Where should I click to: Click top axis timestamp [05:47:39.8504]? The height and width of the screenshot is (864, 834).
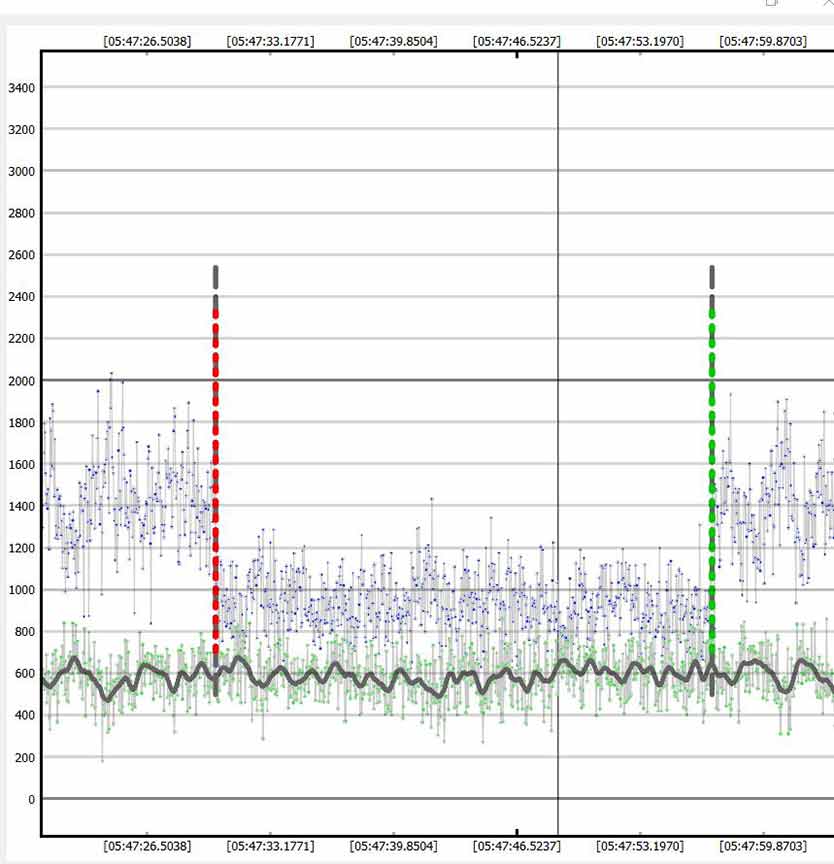coord(393,41)
